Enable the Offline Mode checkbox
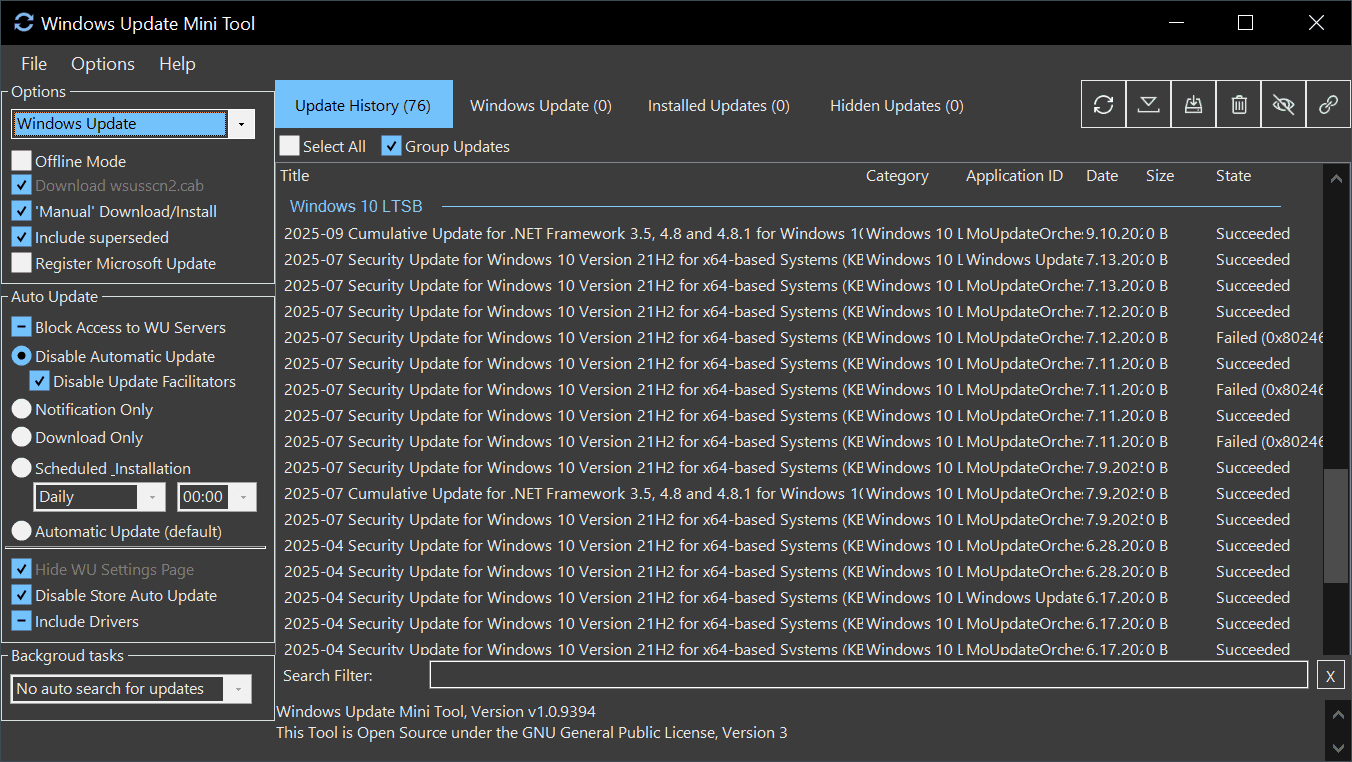The width and height of the screenshot is (1352, 762). click(x=21, y=161)
